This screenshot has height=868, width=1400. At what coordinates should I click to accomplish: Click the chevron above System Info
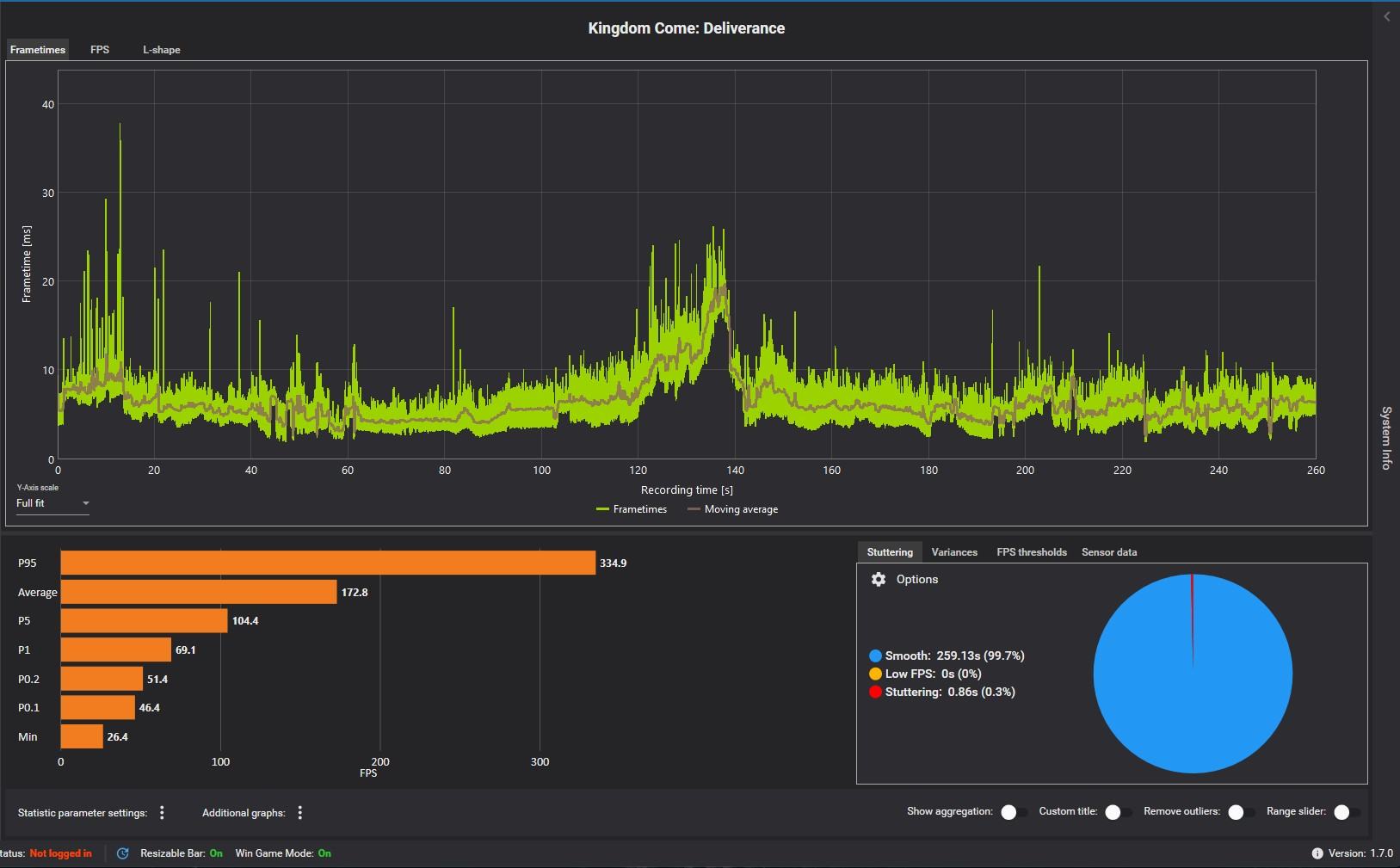pyautogui.click(x=1386, y=16)
